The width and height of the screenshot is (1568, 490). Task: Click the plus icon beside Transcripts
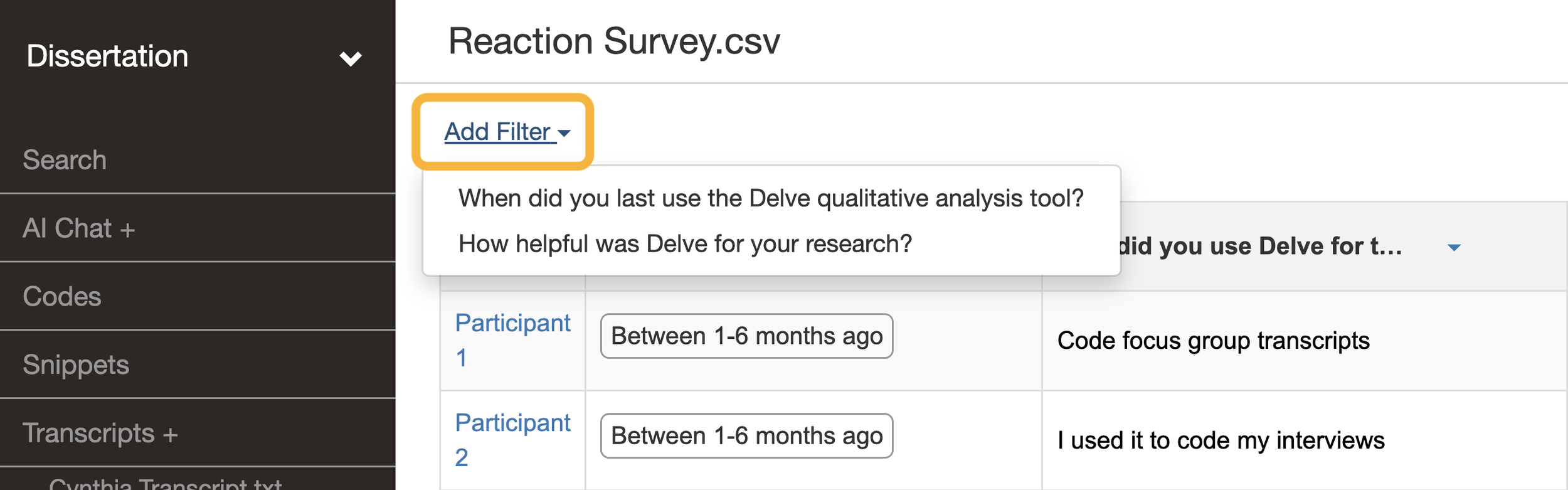point(171,435)
